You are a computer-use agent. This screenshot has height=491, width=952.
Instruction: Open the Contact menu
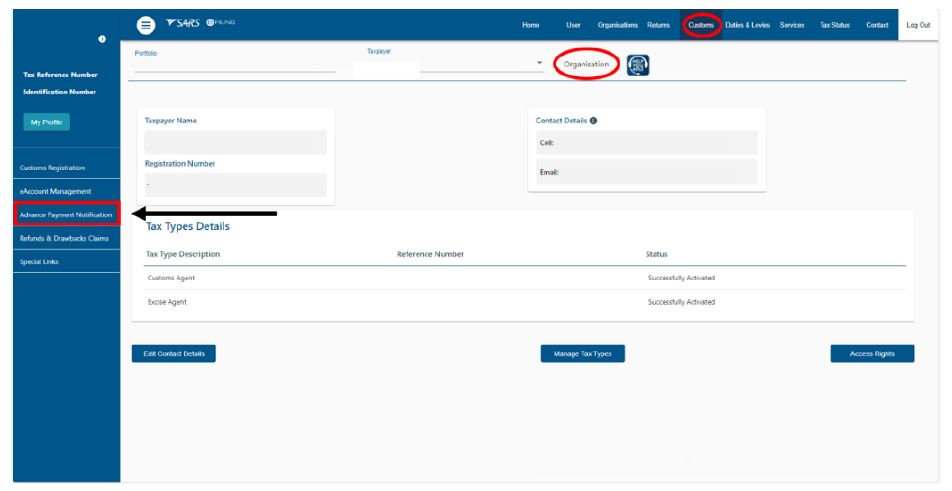pyautogui.click(x=877, y=25)
